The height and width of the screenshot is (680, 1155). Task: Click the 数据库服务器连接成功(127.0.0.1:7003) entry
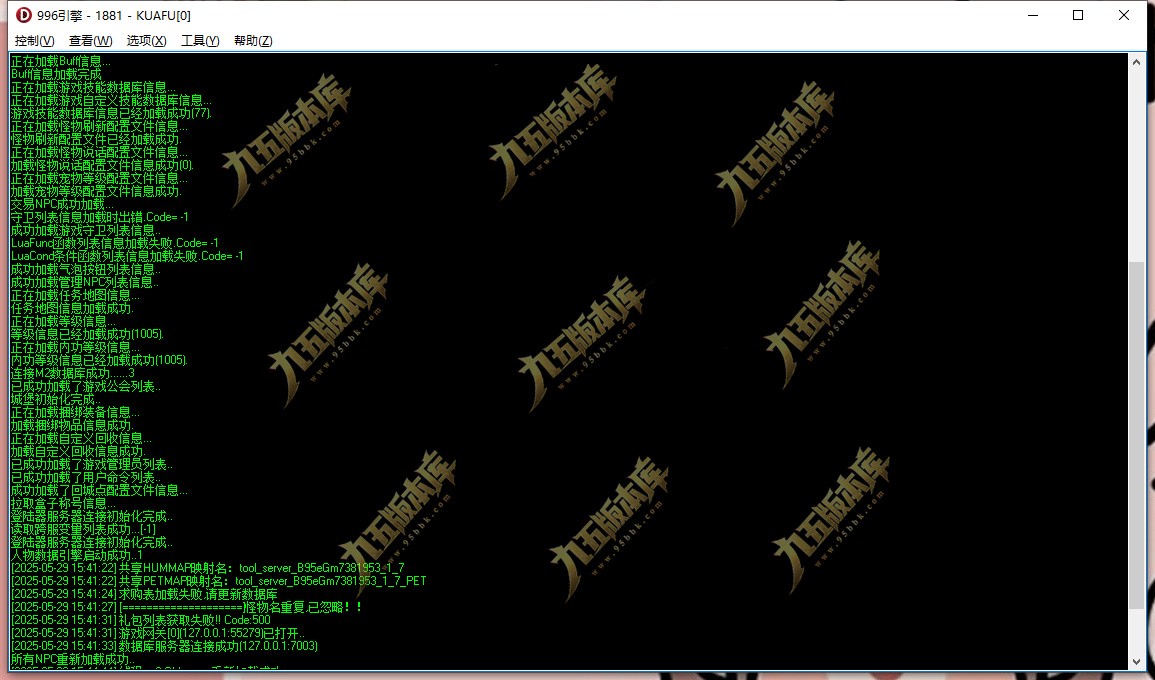click(164, 645)
